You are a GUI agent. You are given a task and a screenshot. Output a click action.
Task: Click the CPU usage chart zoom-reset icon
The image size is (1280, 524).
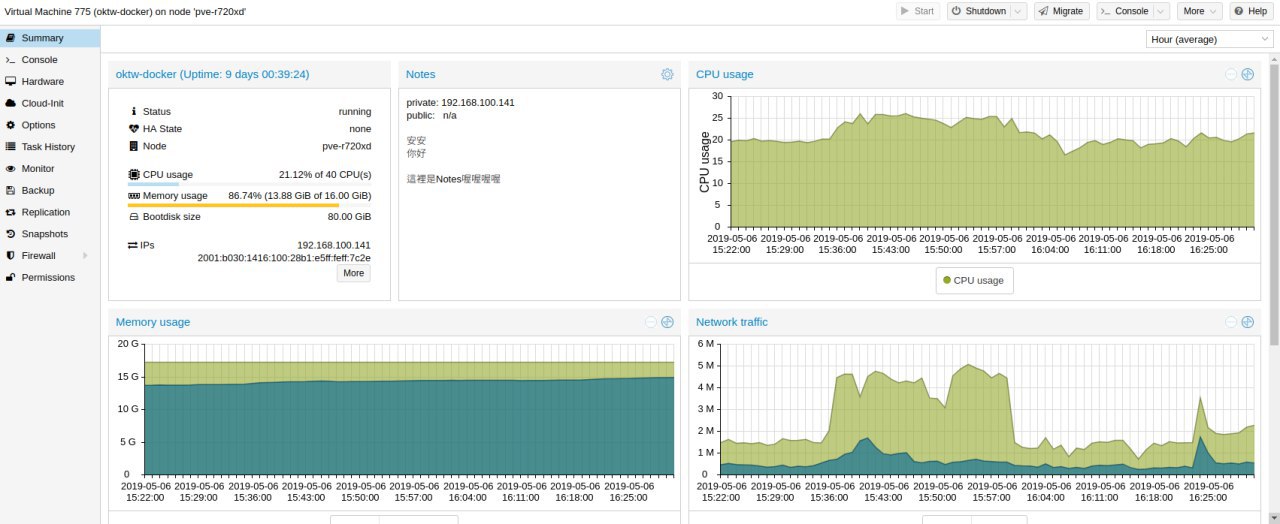(1247, 74)
